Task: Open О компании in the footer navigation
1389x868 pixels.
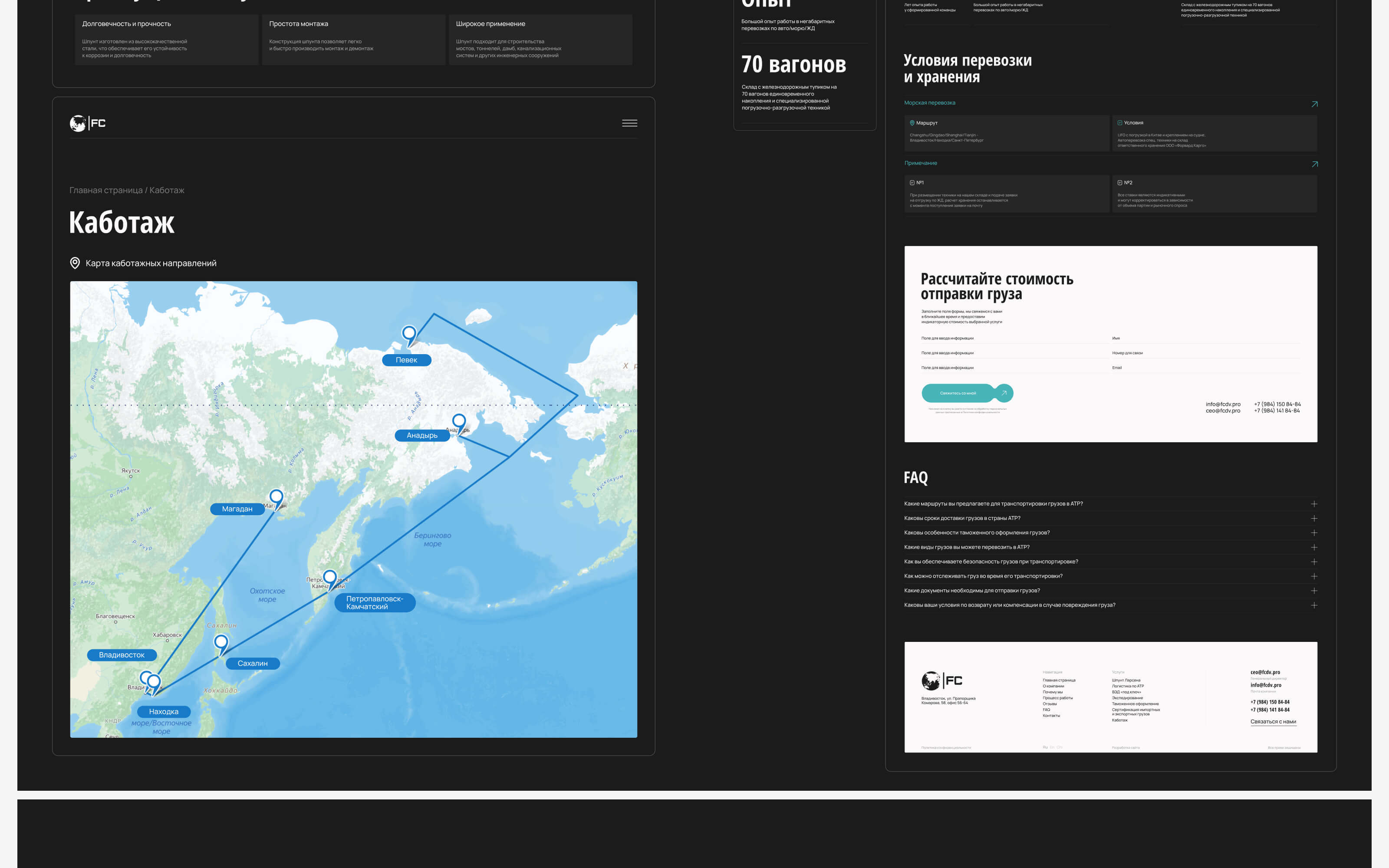Action: coord(1053,686)
